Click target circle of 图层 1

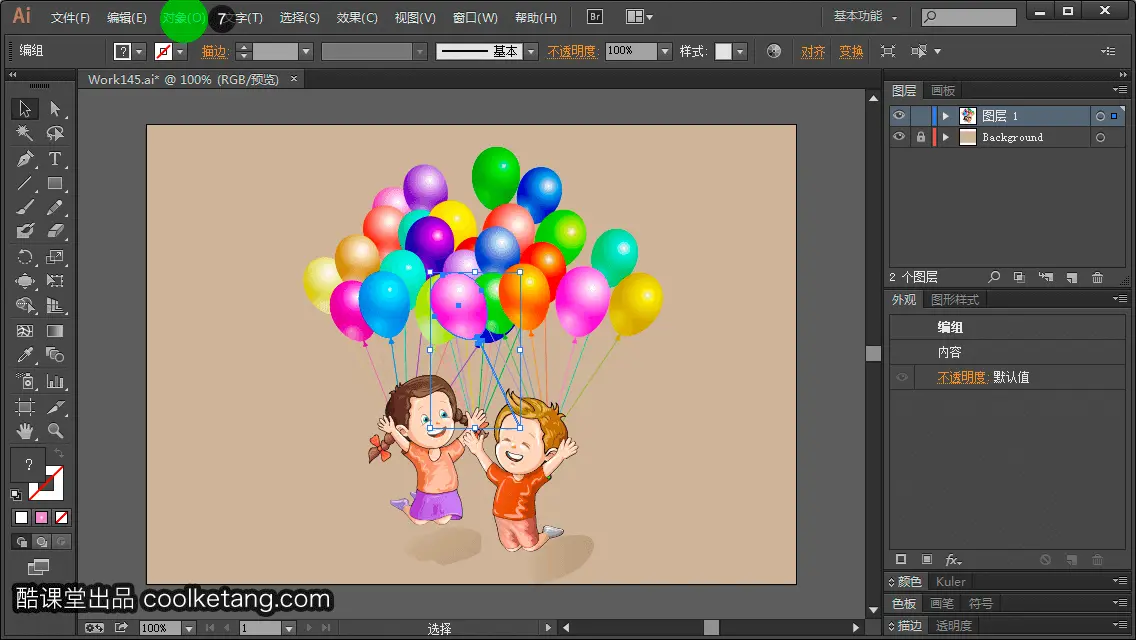coord(1100,116)
